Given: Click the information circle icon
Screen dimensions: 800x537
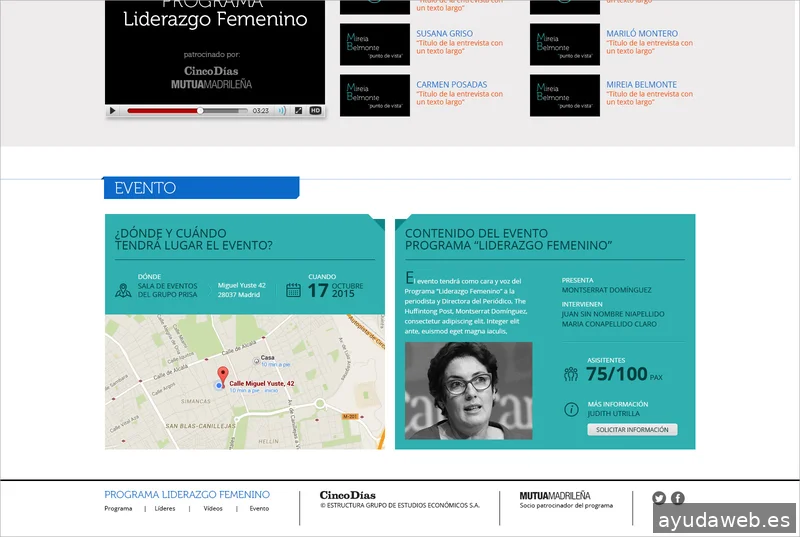Looking at the screenshot, I should tap(571, 409).
